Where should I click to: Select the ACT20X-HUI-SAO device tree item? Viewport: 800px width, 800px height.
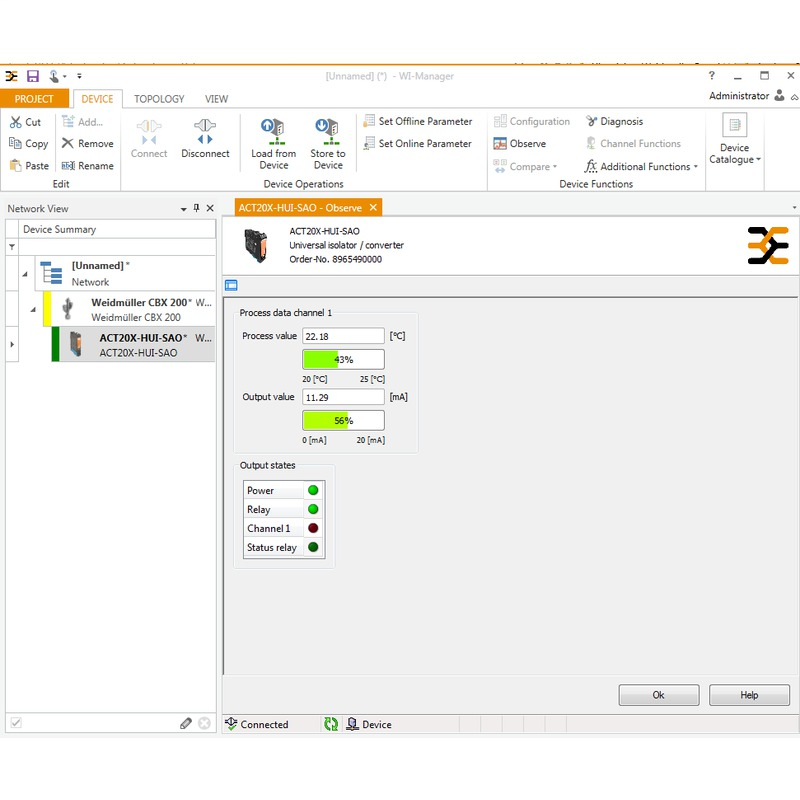tap(134, 345)
